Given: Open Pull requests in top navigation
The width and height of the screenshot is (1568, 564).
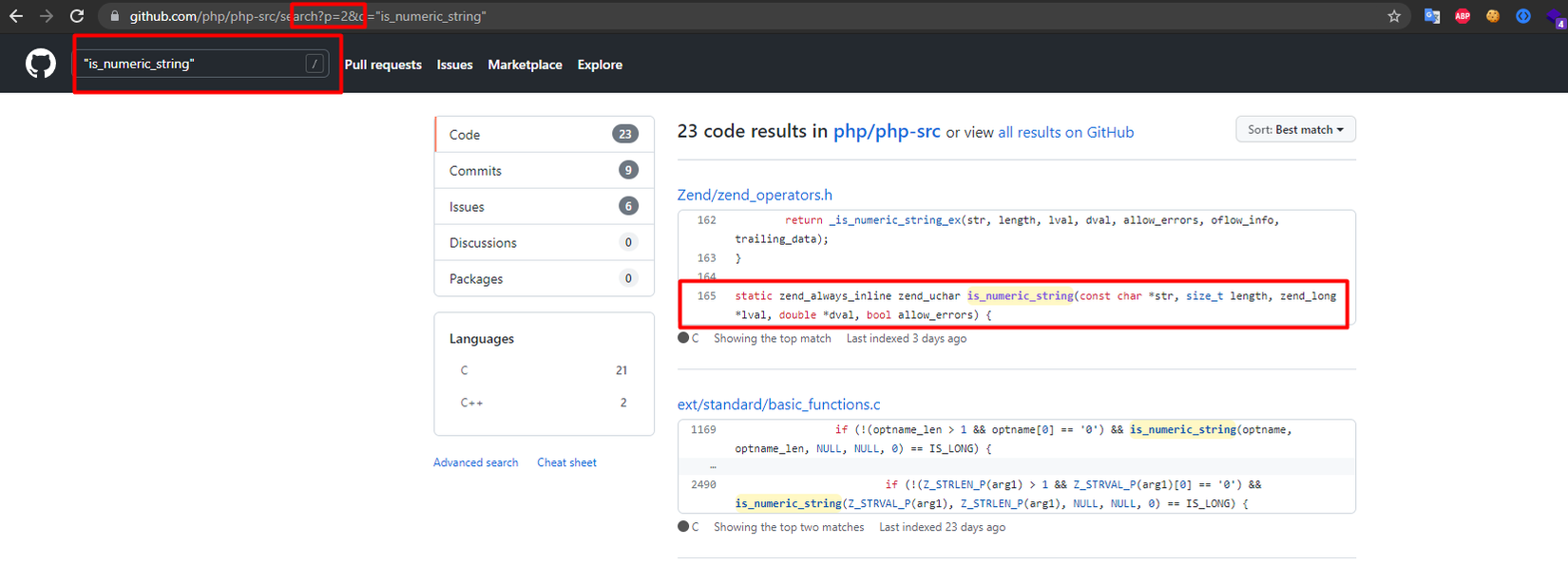Looking at the screenshot, I should point(383,65).
